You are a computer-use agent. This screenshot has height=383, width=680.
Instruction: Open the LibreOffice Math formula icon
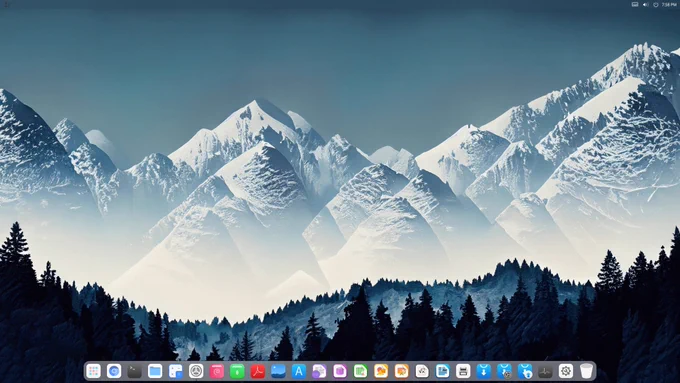click(422, 371)
